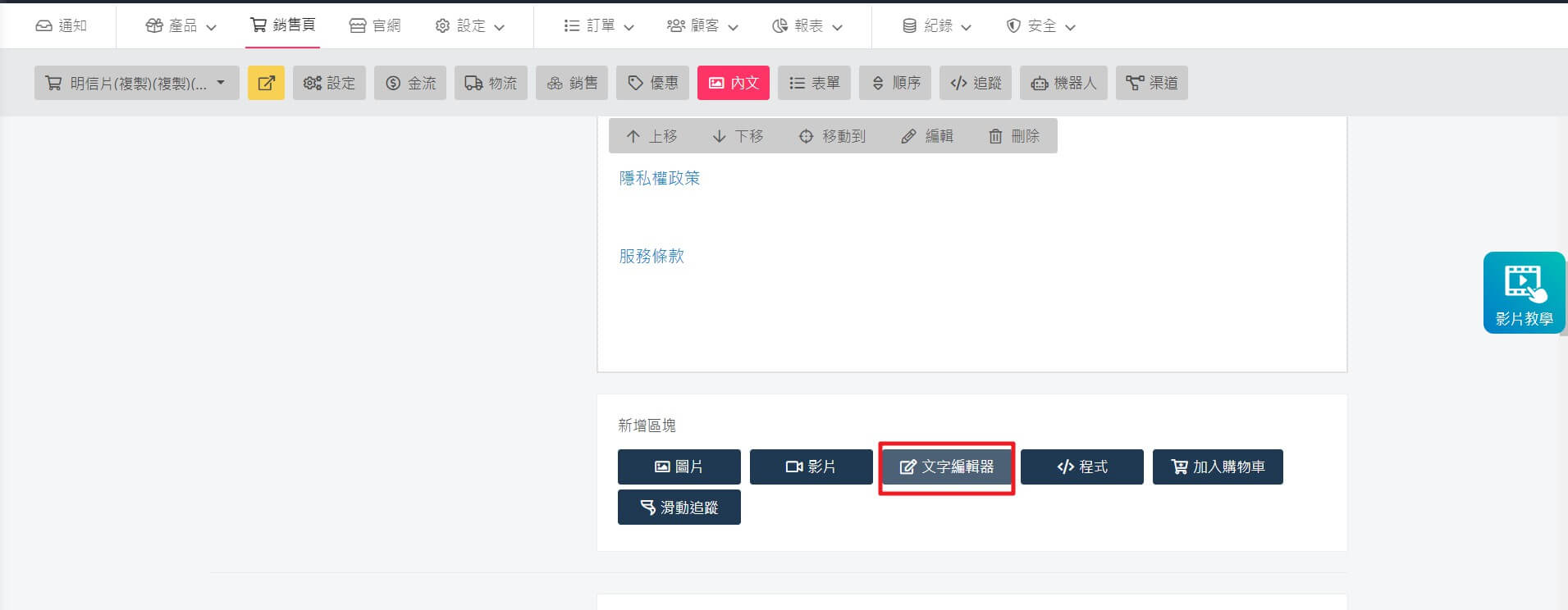Open the 物流 shipping tab
This screenshot has width=1568, height=610.
pos(491,83)
